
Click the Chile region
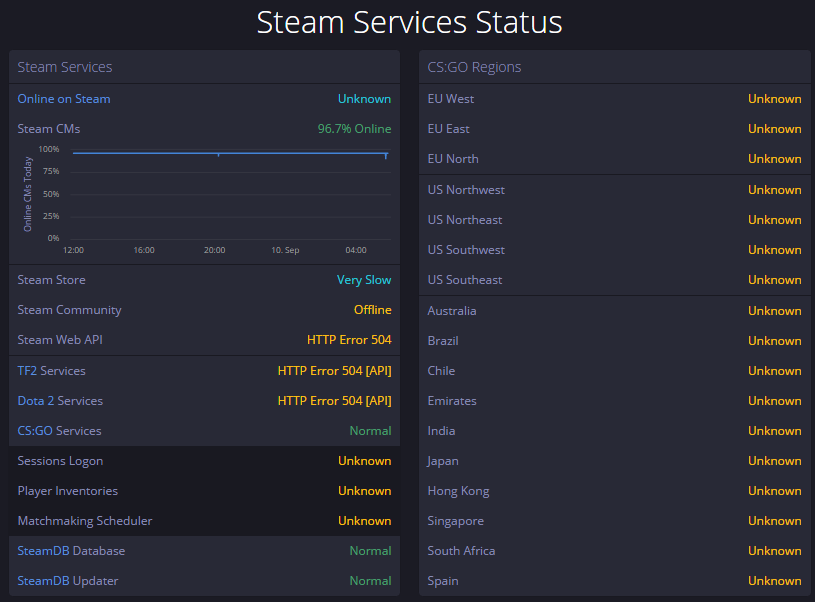(x=441, y=371)
